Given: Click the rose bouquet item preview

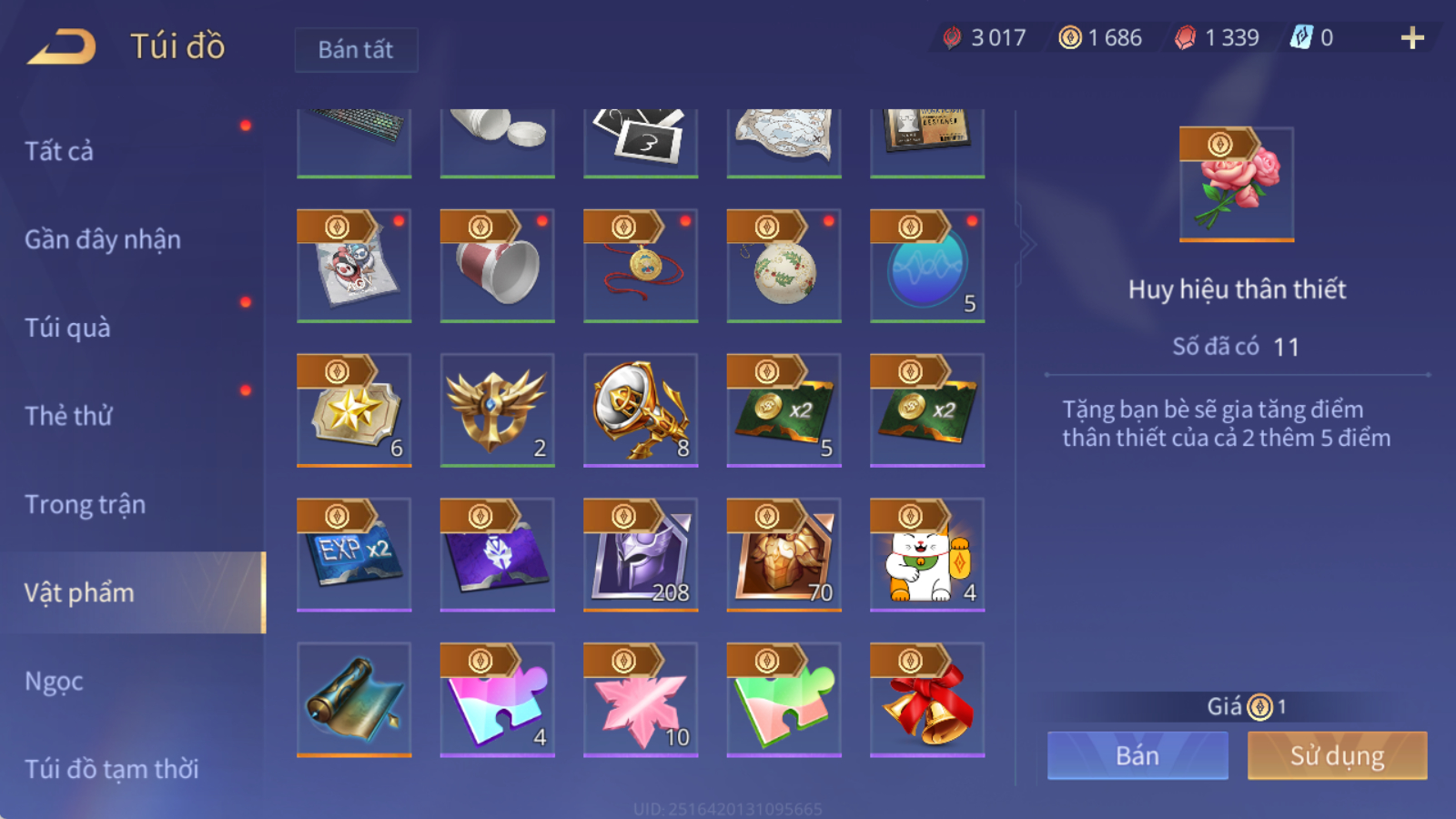Looking at the screenshot, I should [1237, 184].
